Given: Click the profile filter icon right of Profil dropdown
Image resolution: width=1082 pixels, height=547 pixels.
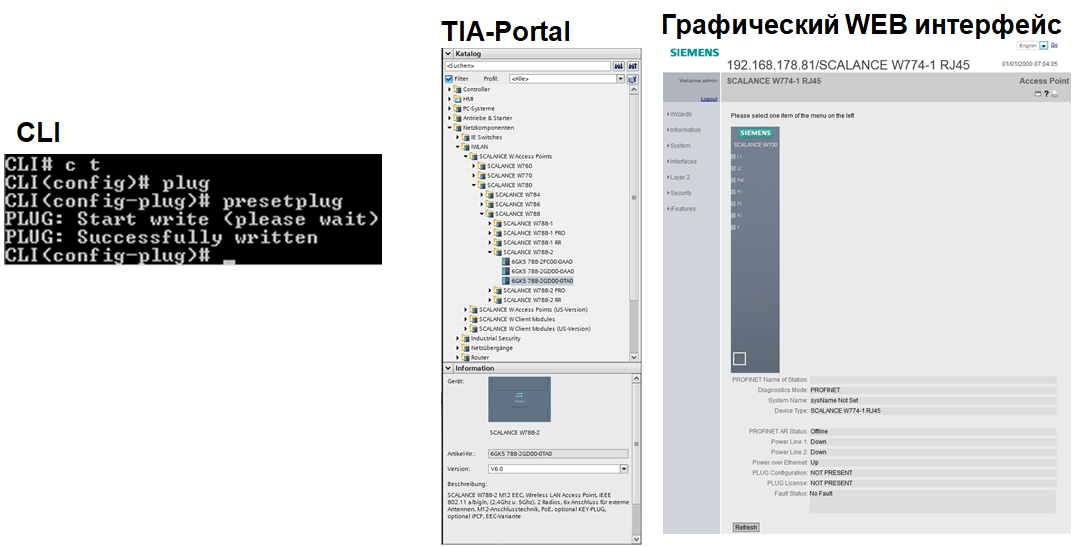Looking at the screenshot, I should point(633,79).
